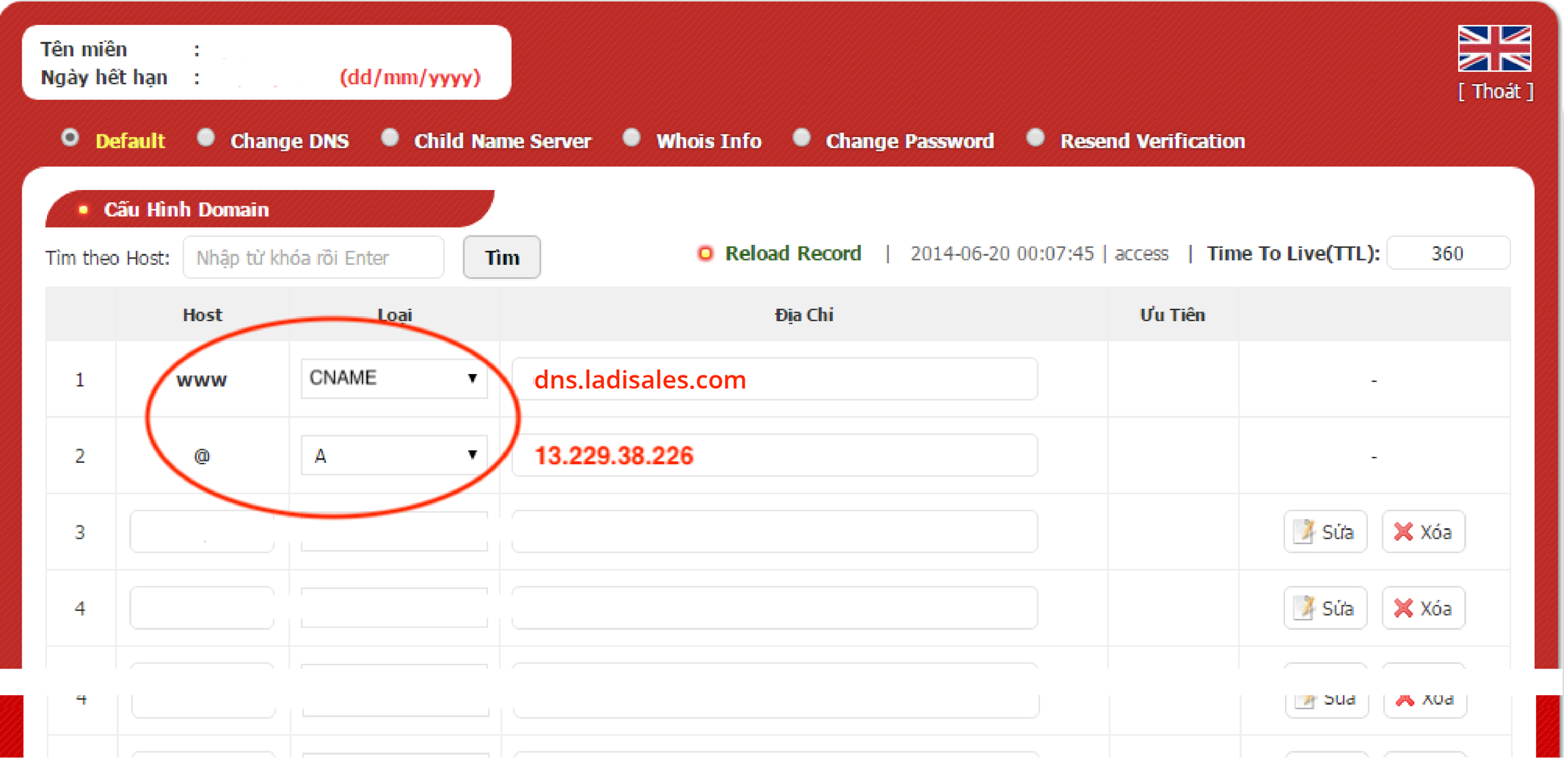1564x784 pixels.
Task: Click the UK flag language icon
Action: tap(1494, 48)
